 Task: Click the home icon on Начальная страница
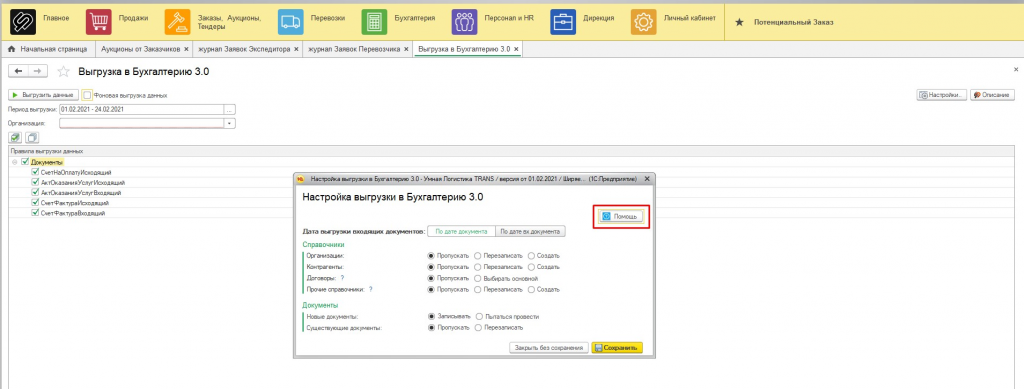[11, 49]
